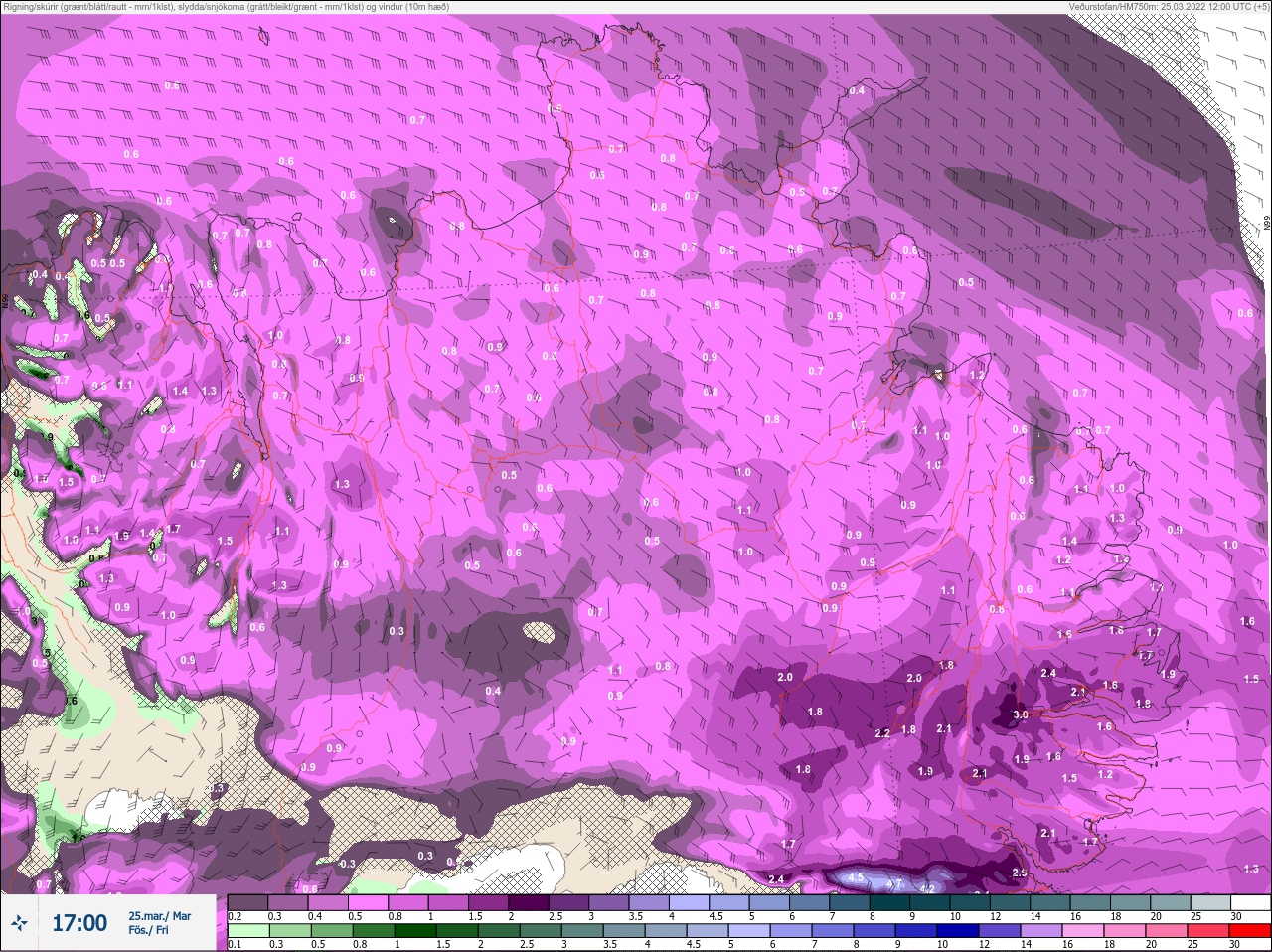Pick the white swatch ending the upper legend row
The height and width of the screenshot is (952, 1272).
tap(1250, 902)
